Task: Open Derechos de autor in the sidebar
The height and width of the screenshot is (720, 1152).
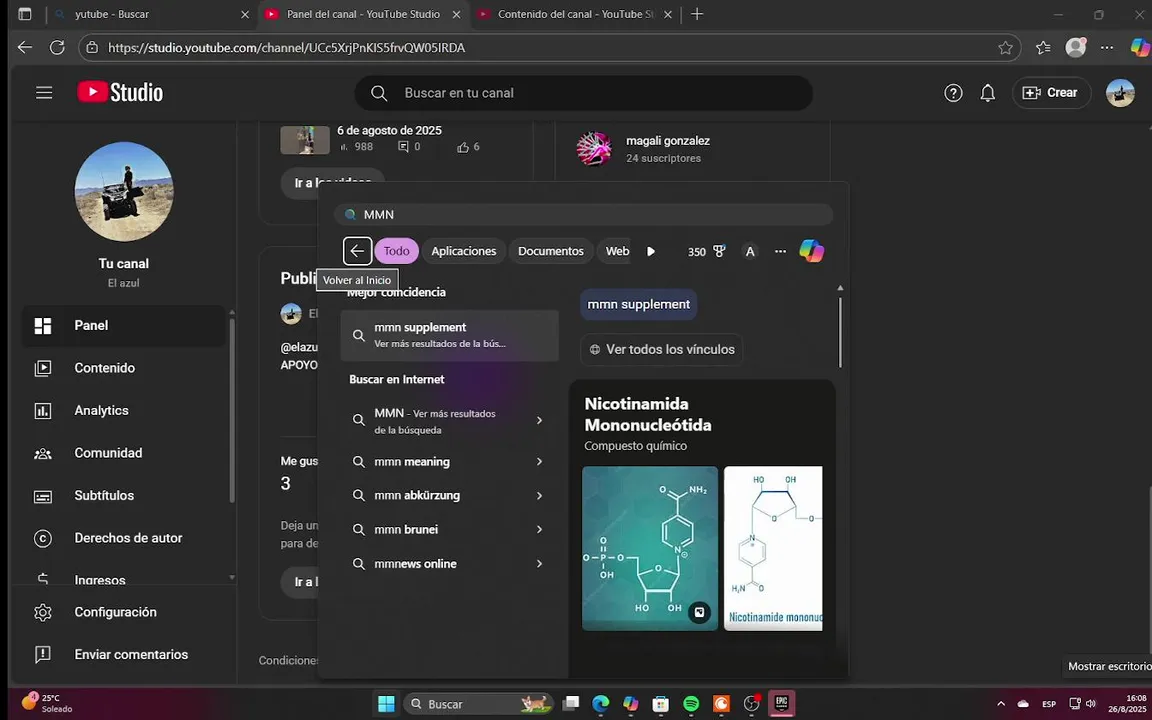Action: pos(123,539)
